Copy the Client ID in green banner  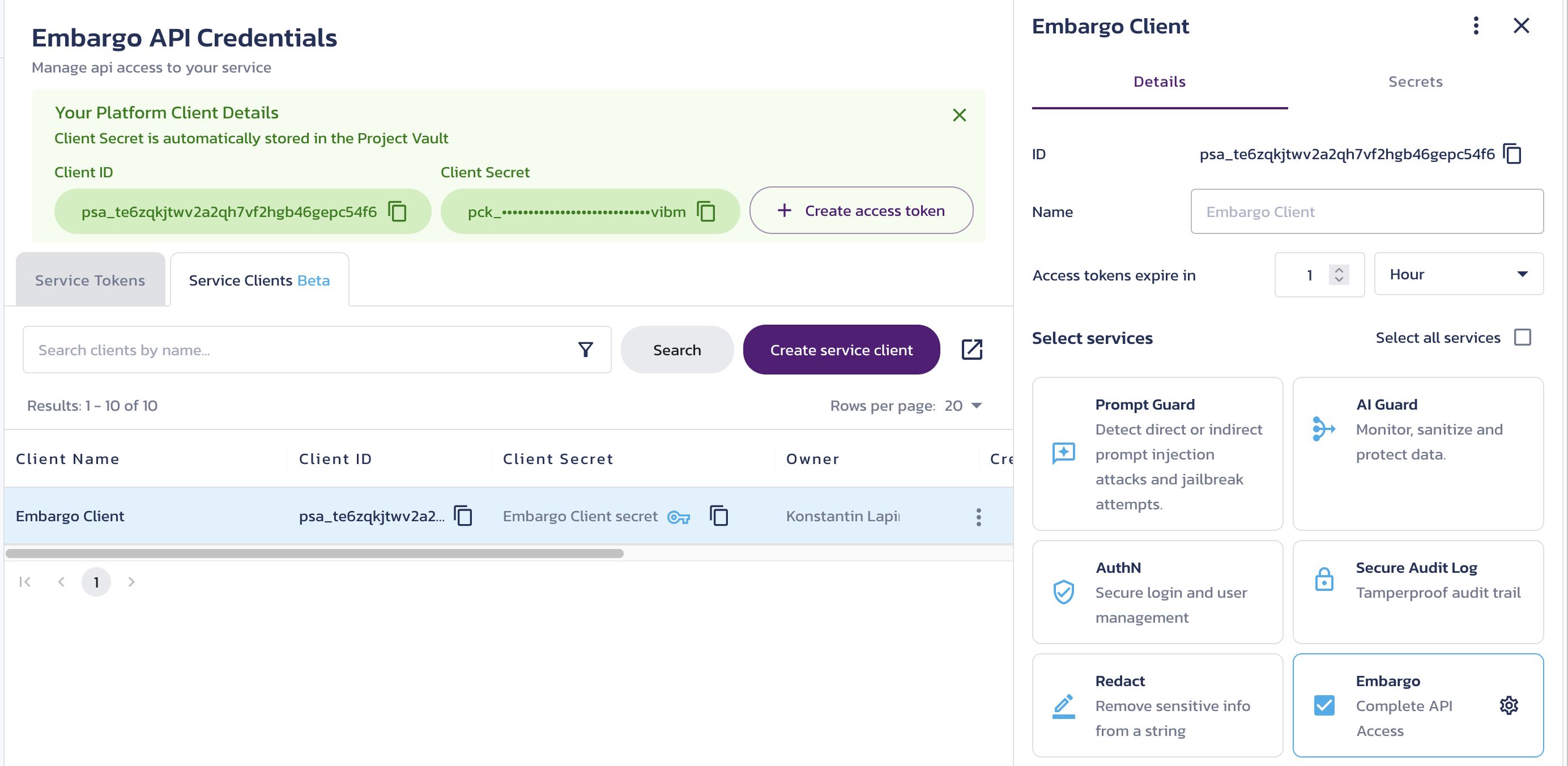(398, 211)
